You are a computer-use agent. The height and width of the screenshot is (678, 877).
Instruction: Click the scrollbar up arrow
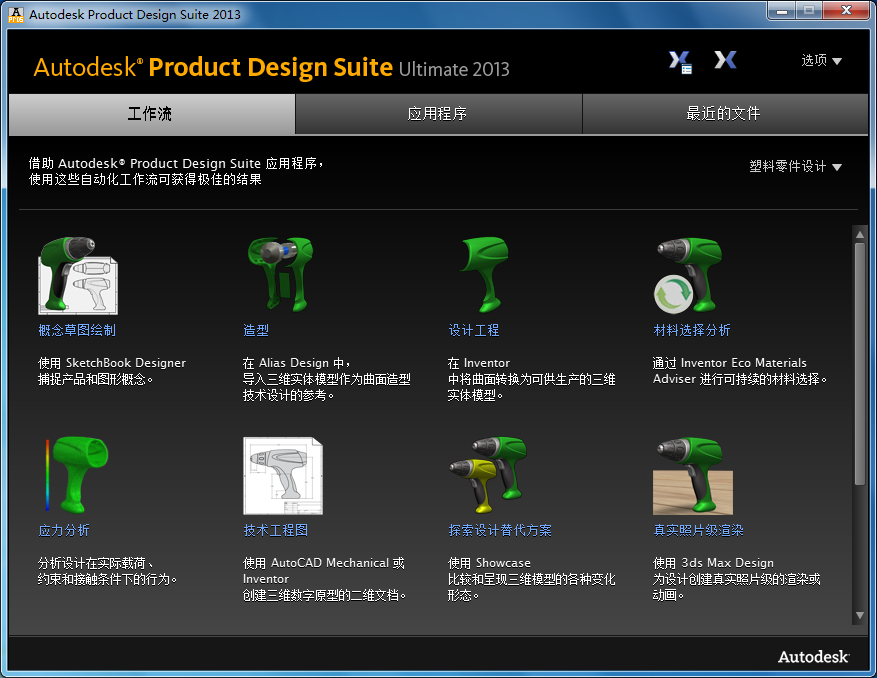pos(860,234)
